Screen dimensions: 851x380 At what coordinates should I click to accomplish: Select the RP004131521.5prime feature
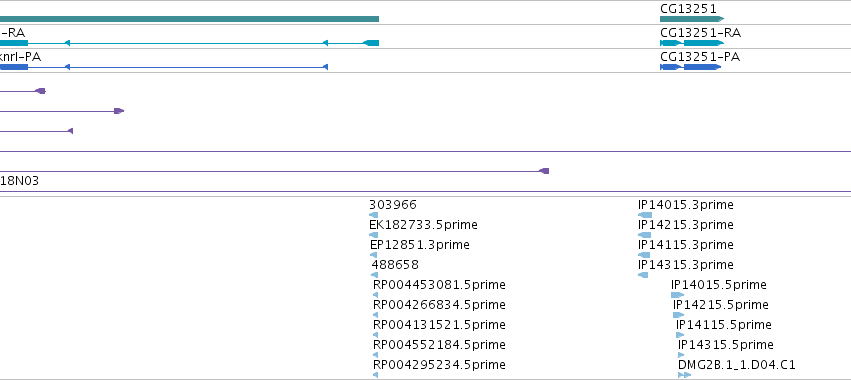tap(439, 325)
